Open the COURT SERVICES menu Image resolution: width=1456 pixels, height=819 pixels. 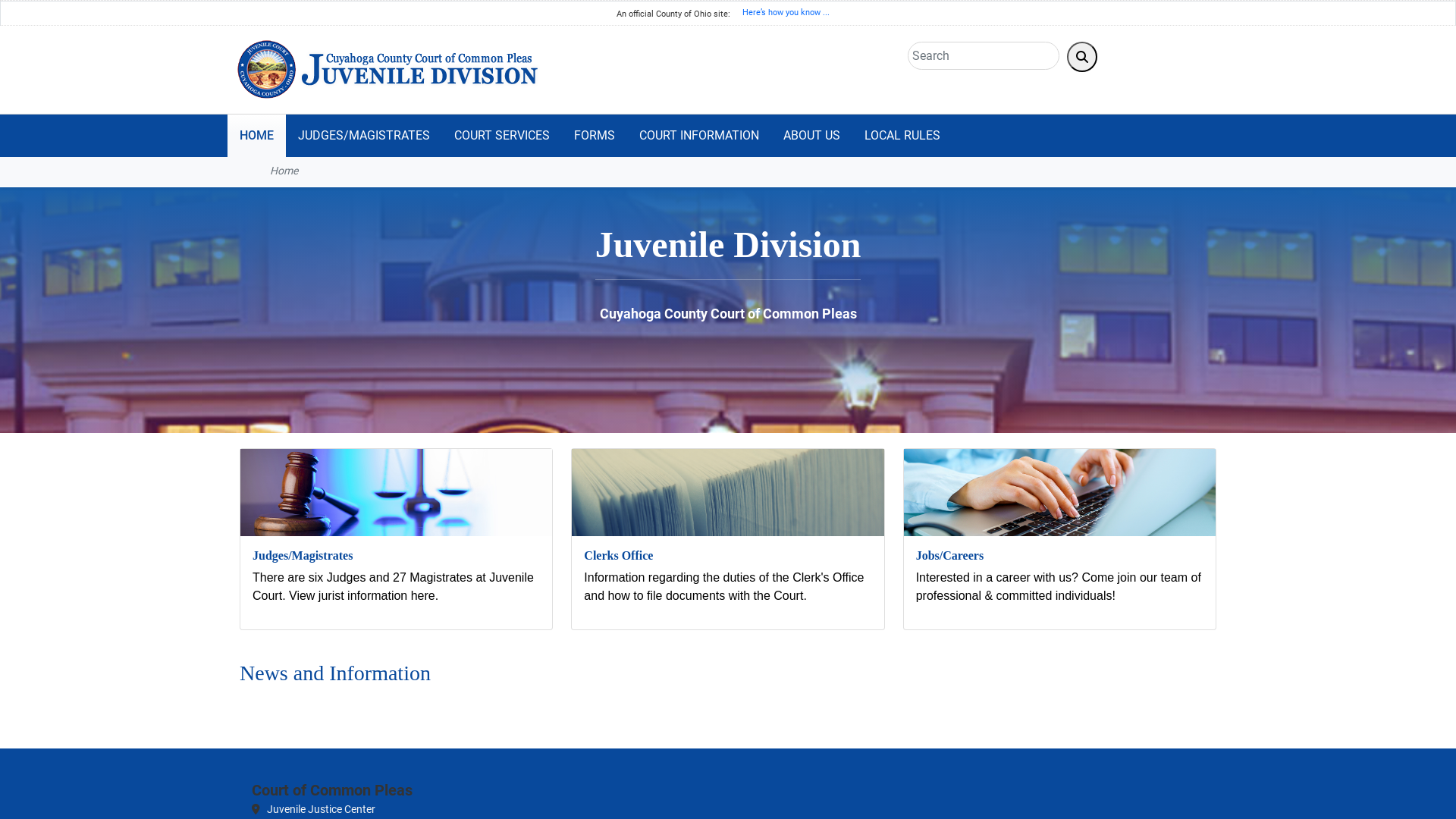click(x=501, y=136)
